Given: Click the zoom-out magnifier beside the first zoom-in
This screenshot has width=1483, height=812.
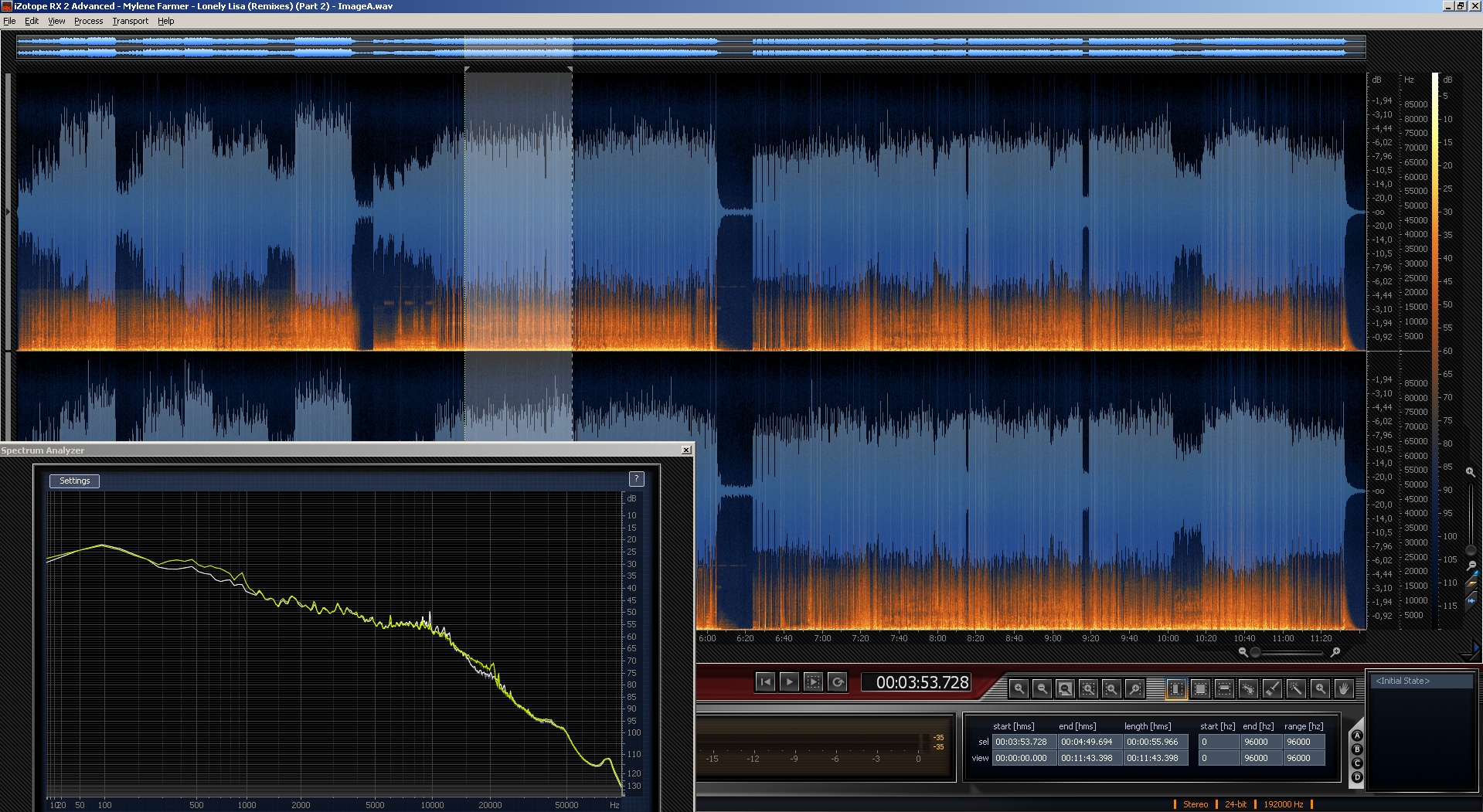Looking at the screenshot, I should [x=1042, y=688].
